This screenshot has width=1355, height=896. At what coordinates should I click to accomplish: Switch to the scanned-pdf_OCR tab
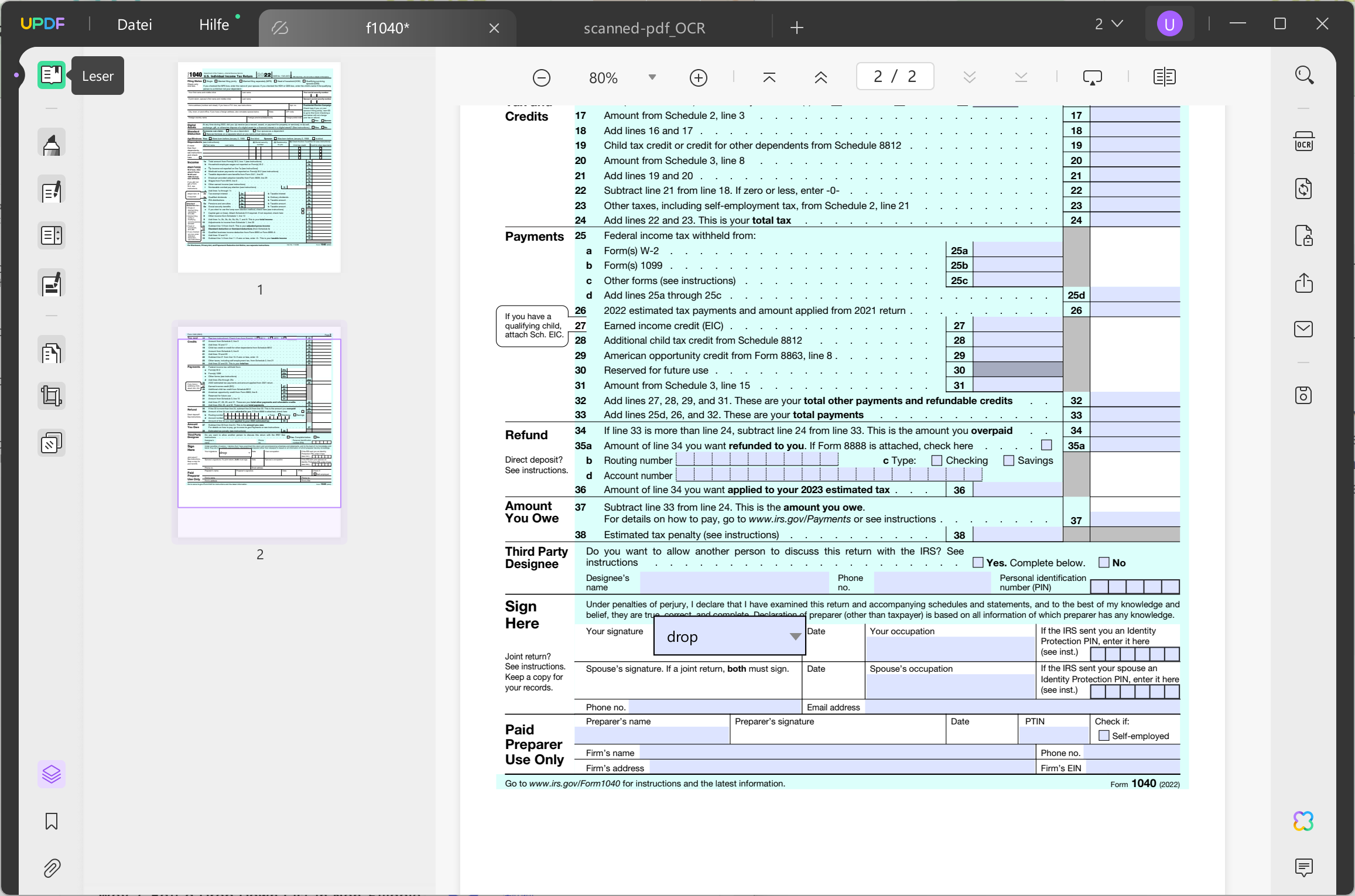[x=644, y=28]
